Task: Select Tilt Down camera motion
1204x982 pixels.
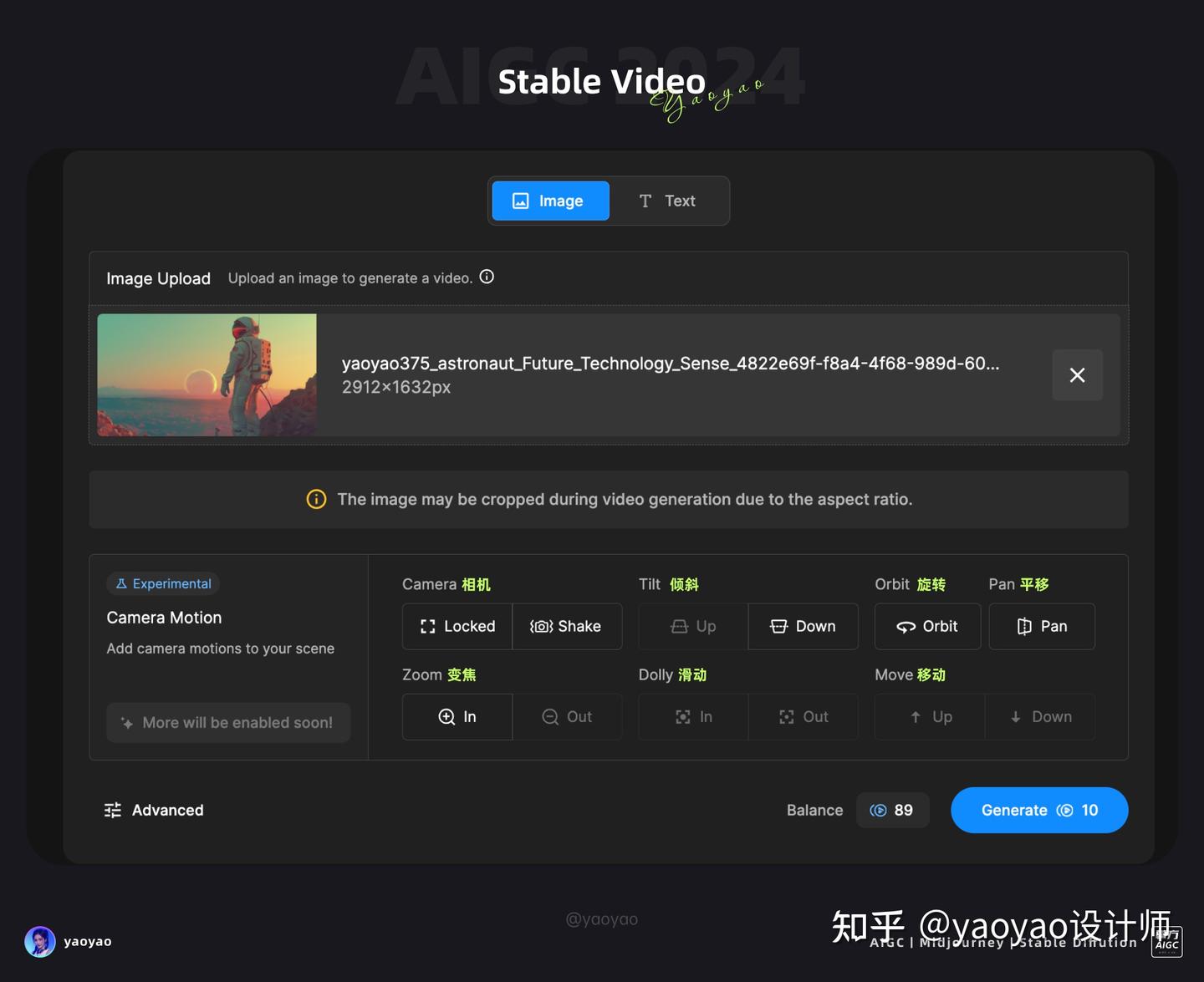Action: [803, 626]
